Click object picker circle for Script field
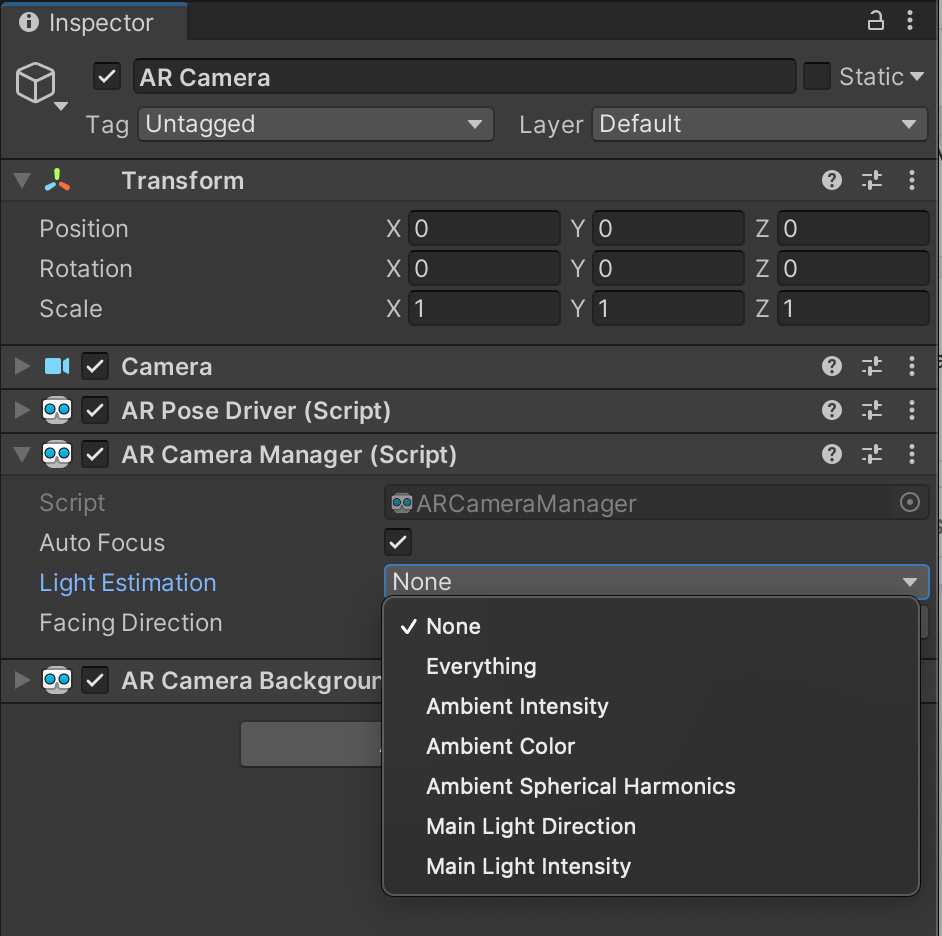 (909, 503)
